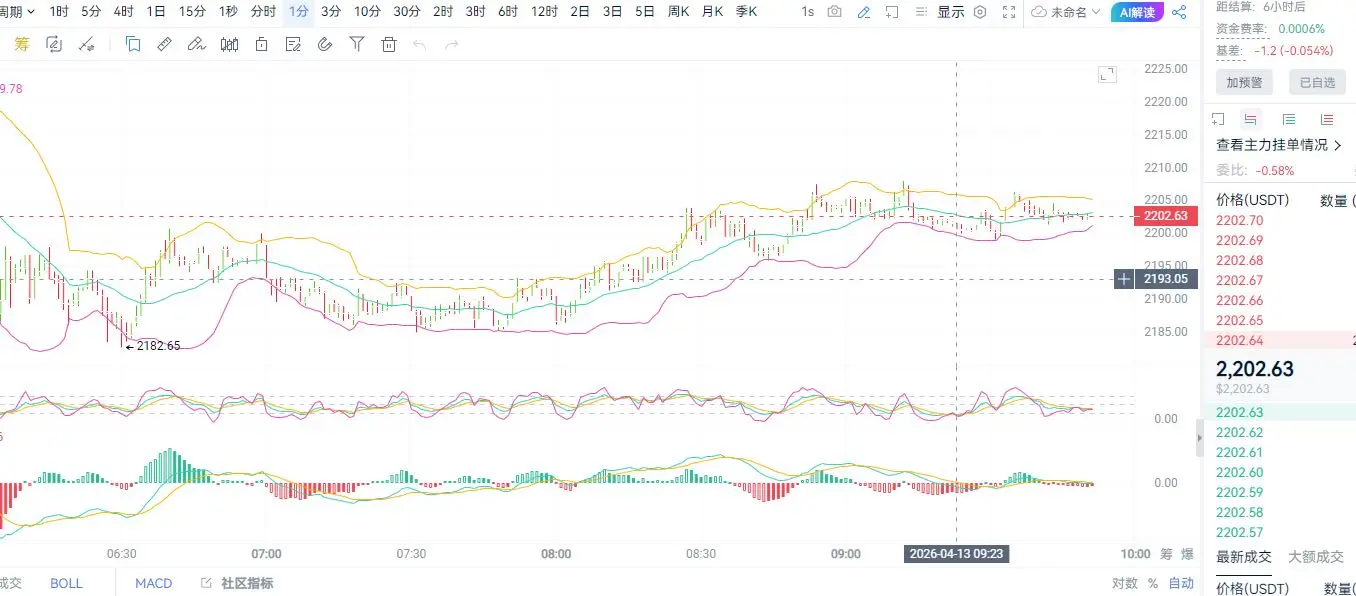
Task: Select the 分时 timeframe tab
Action: 263,12
